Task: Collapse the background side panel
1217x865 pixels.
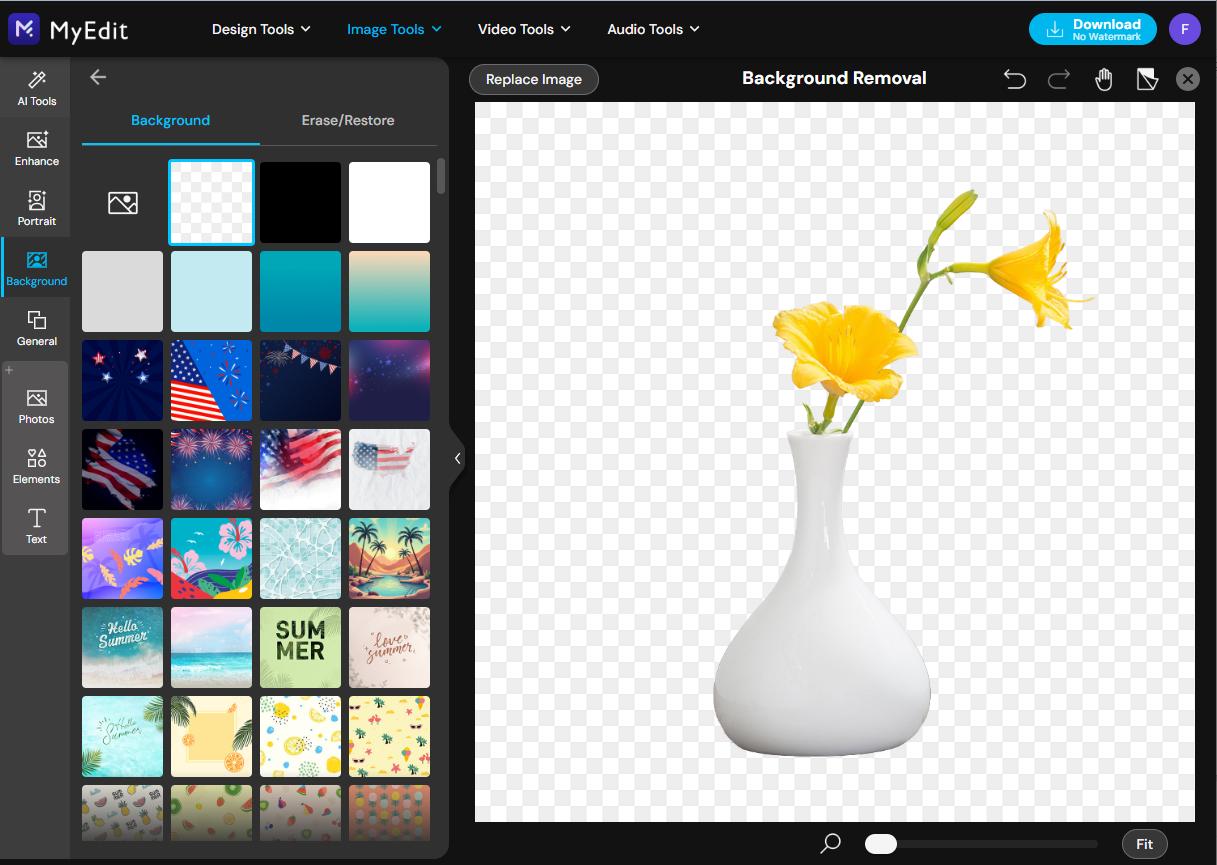Action: pos(458,458)
